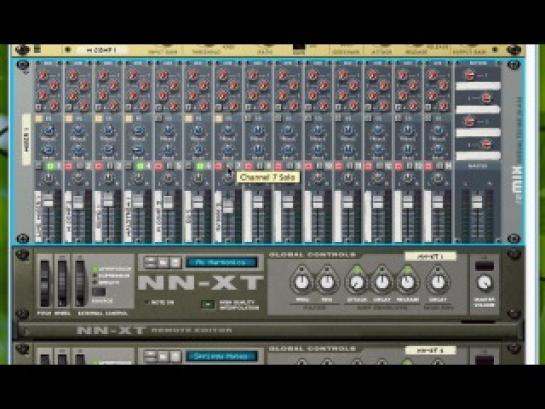Click the aux Return 1 knob in the master section
Viewport: 545px width, 409px height.
coord(469,75)
